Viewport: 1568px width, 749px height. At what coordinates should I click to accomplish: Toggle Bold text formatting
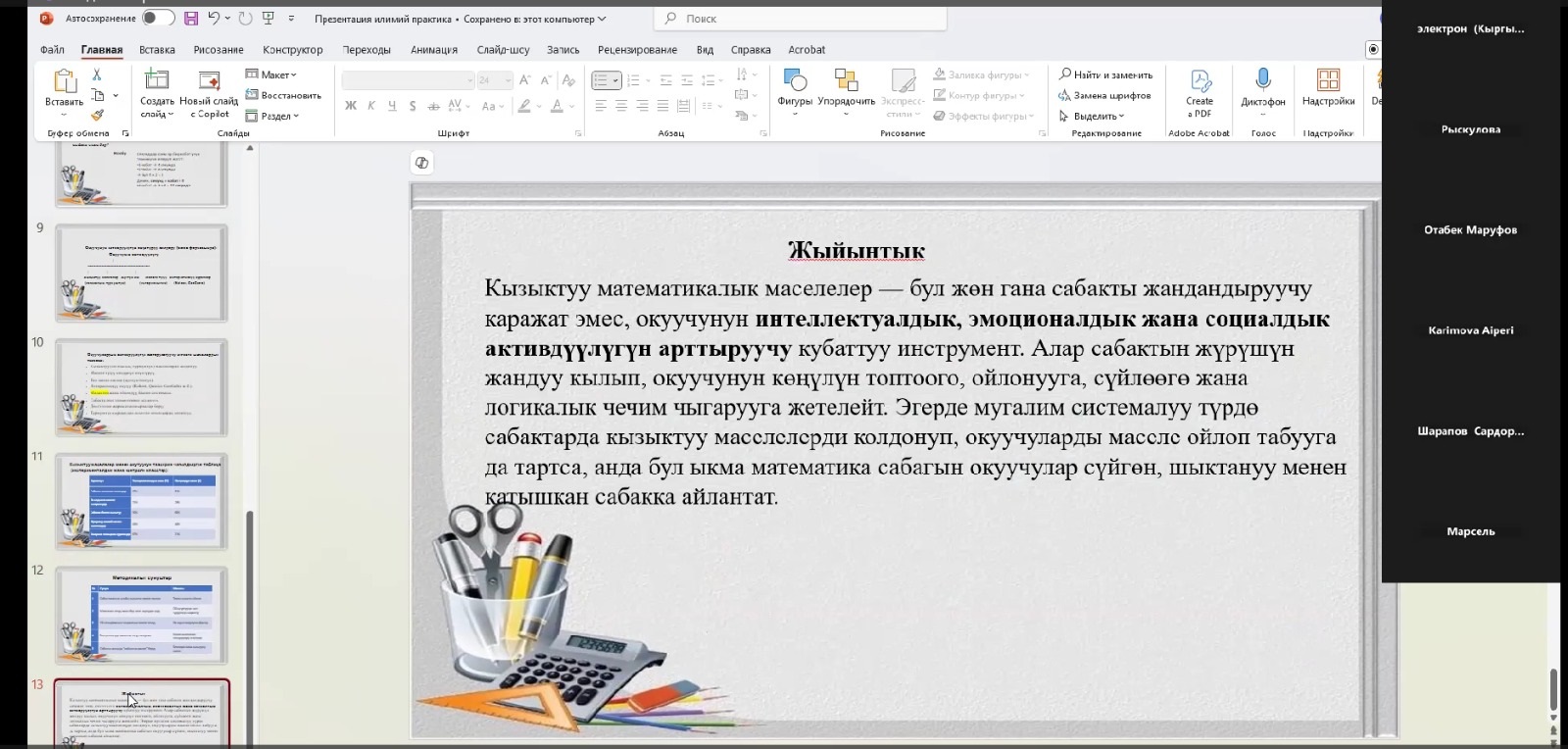[x=350, y=106]
